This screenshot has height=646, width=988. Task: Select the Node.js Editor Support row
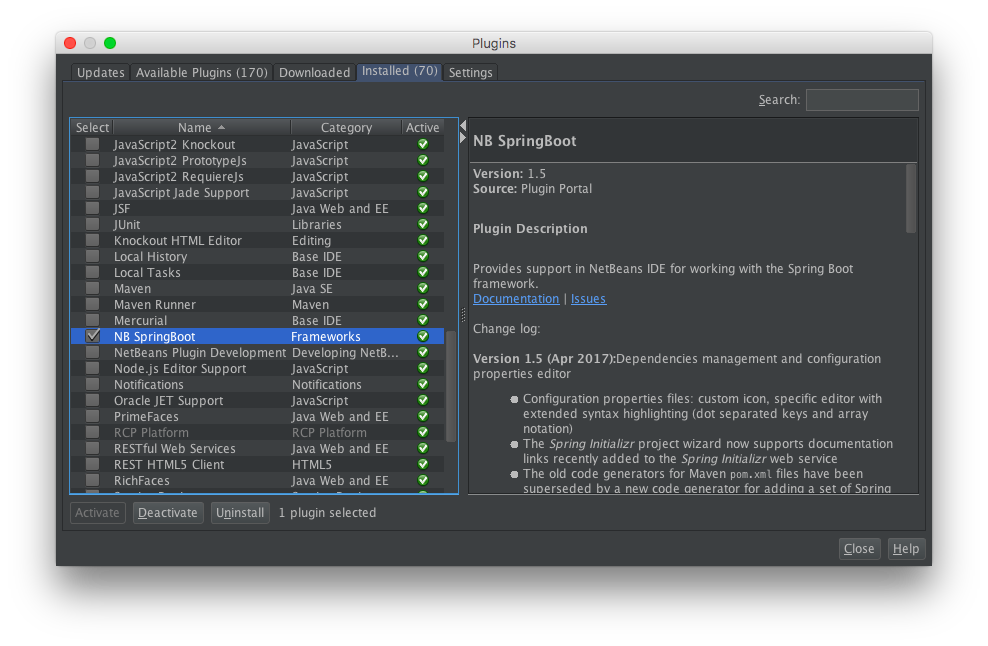tap(257, 368)
